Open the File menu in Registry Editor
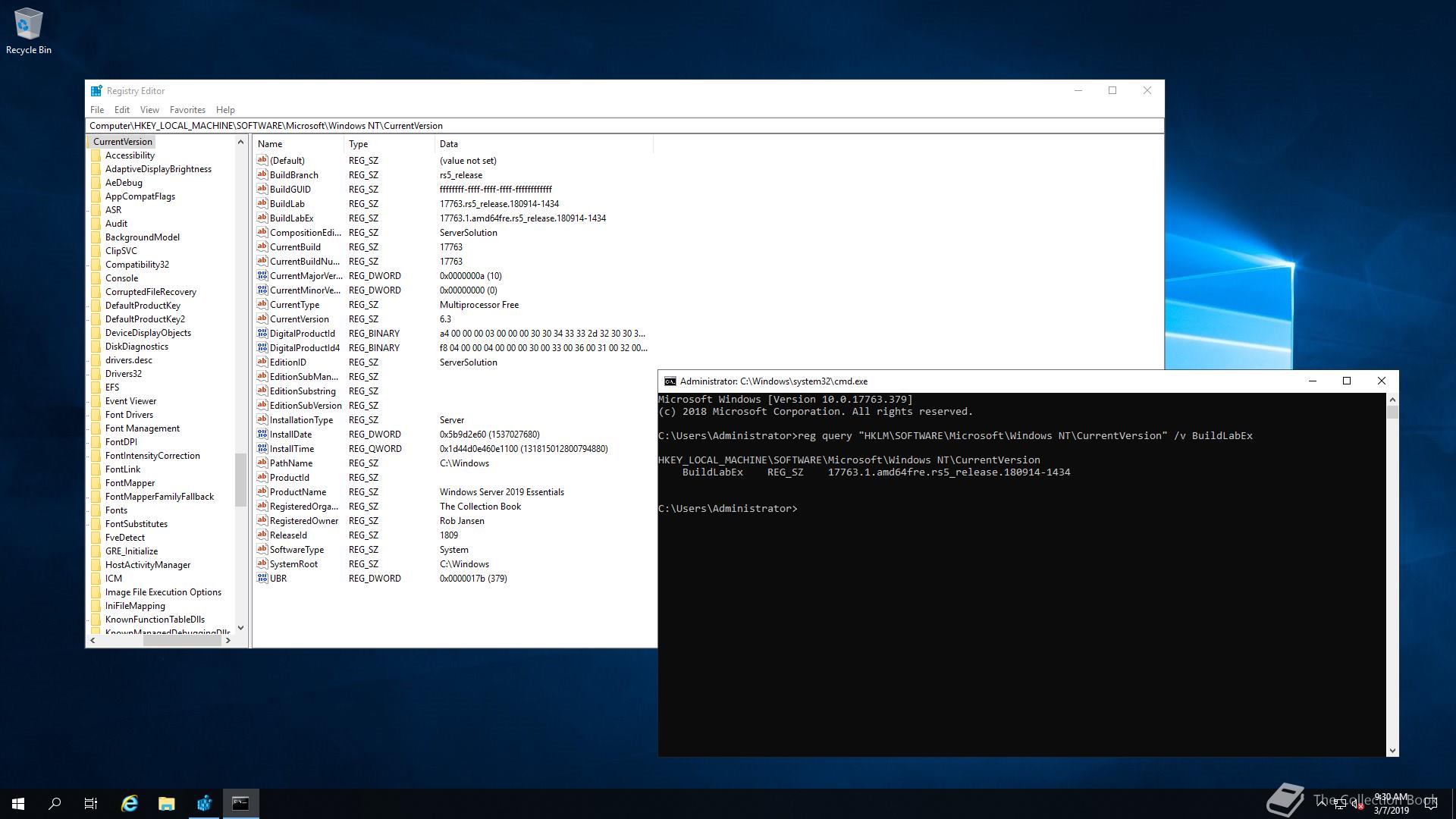The width and height of the screenshot is (1456, 819). [x=97, y=110]
